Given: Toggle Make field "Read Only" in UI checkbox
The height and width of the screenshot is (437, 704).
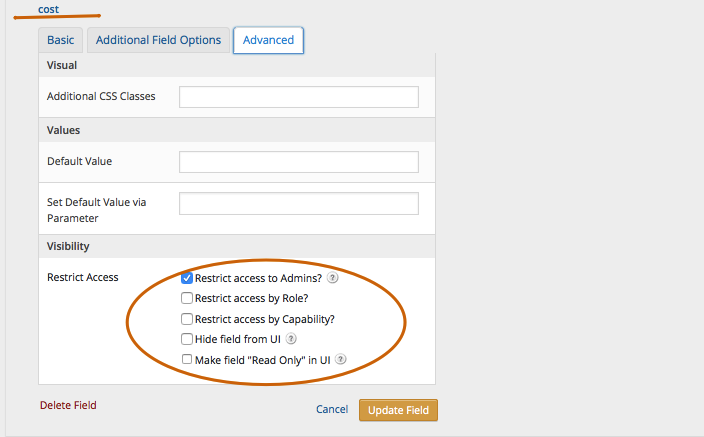Looking at the screenshot, I should (x=187, y=359).
